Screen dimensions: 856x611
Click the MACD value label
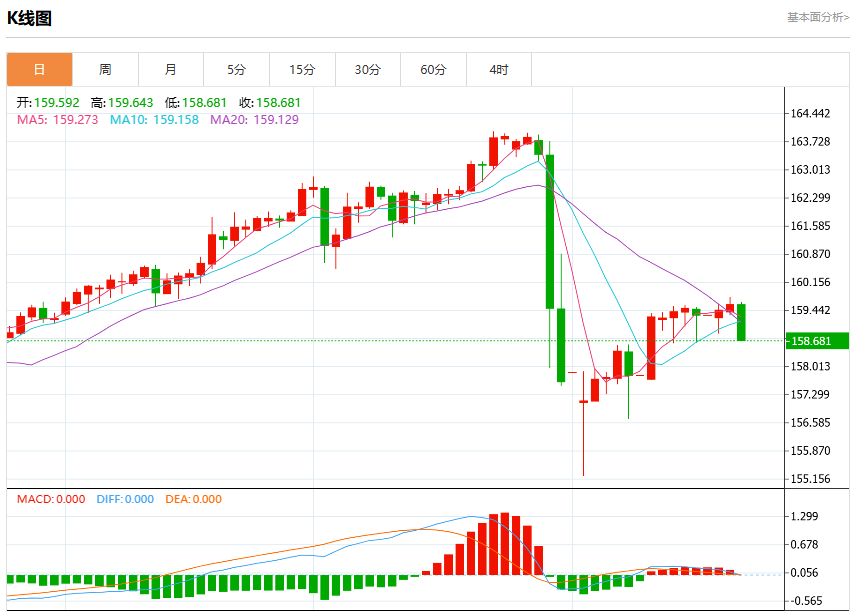click(x=51, y=499)
